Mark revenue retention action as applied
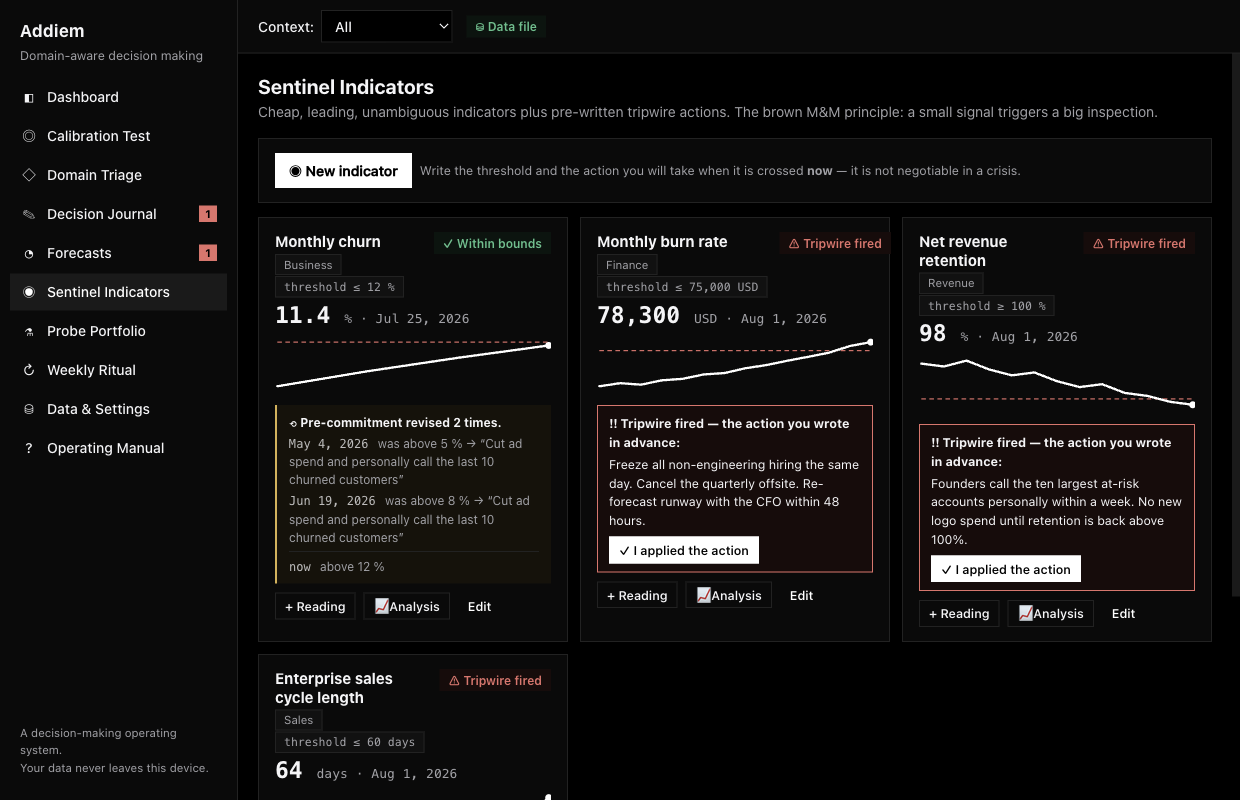 tap(1006, 569)
